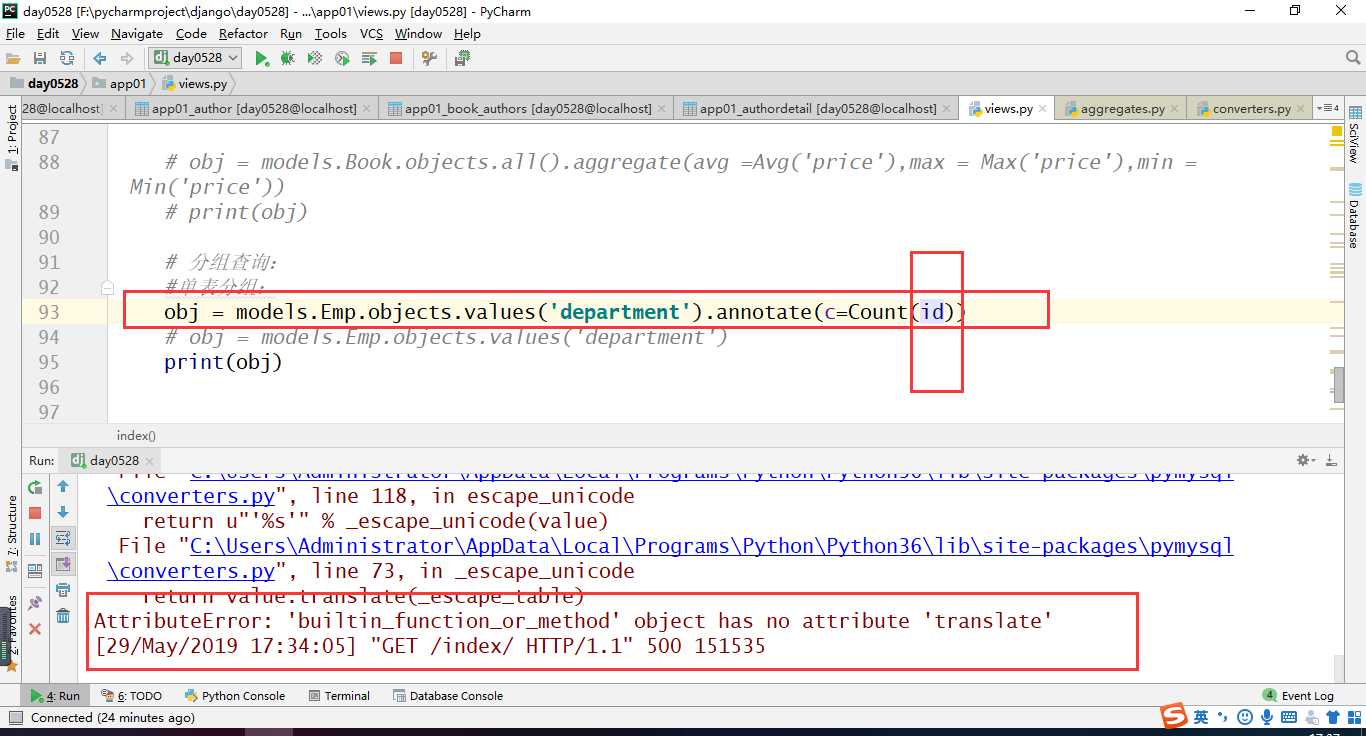Start Debug using the bug icon
The height and width of the screenshot is (736, 1366).
288,58
